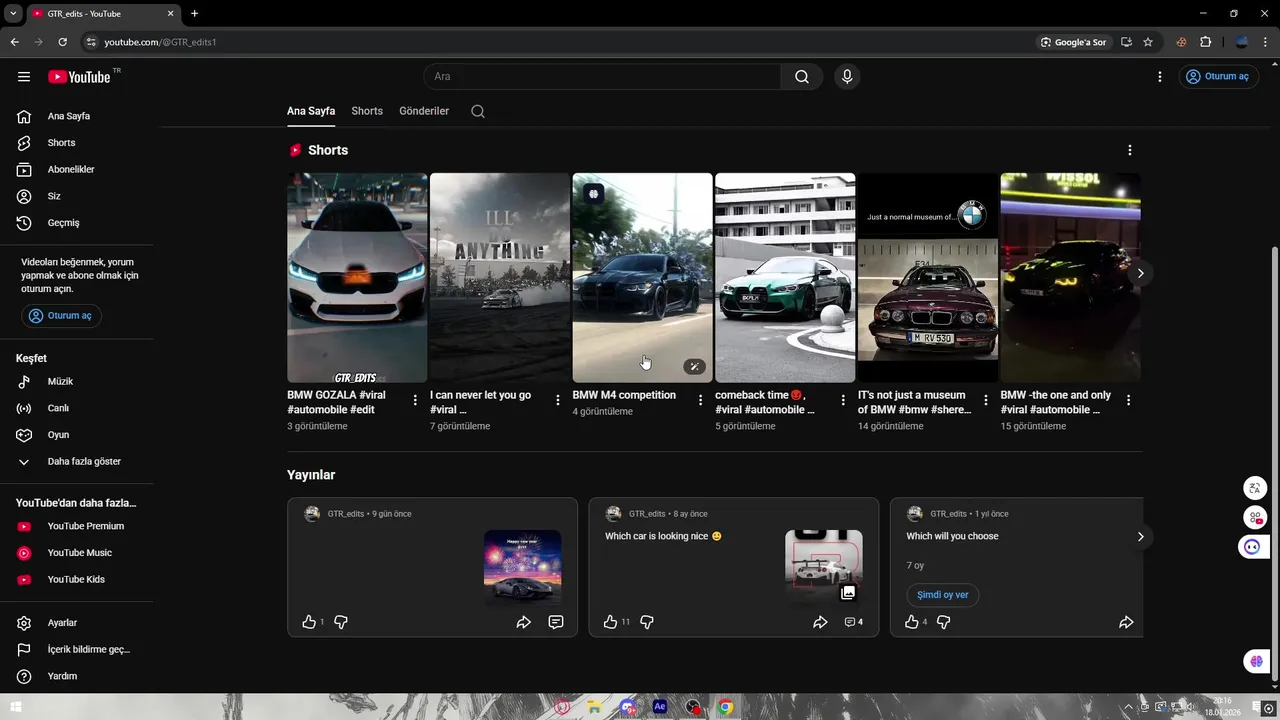This screenshot has width=1280, height=720.
Task: Open Geçmiş in the sidebar
Action: 77,223
